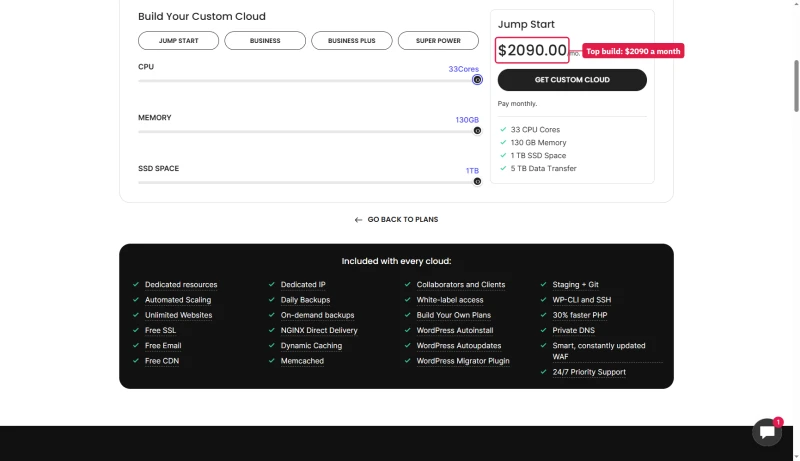Click the Collaborators and Clients feature
Viewport: 800px width, 461px height.
pos(461,285)
